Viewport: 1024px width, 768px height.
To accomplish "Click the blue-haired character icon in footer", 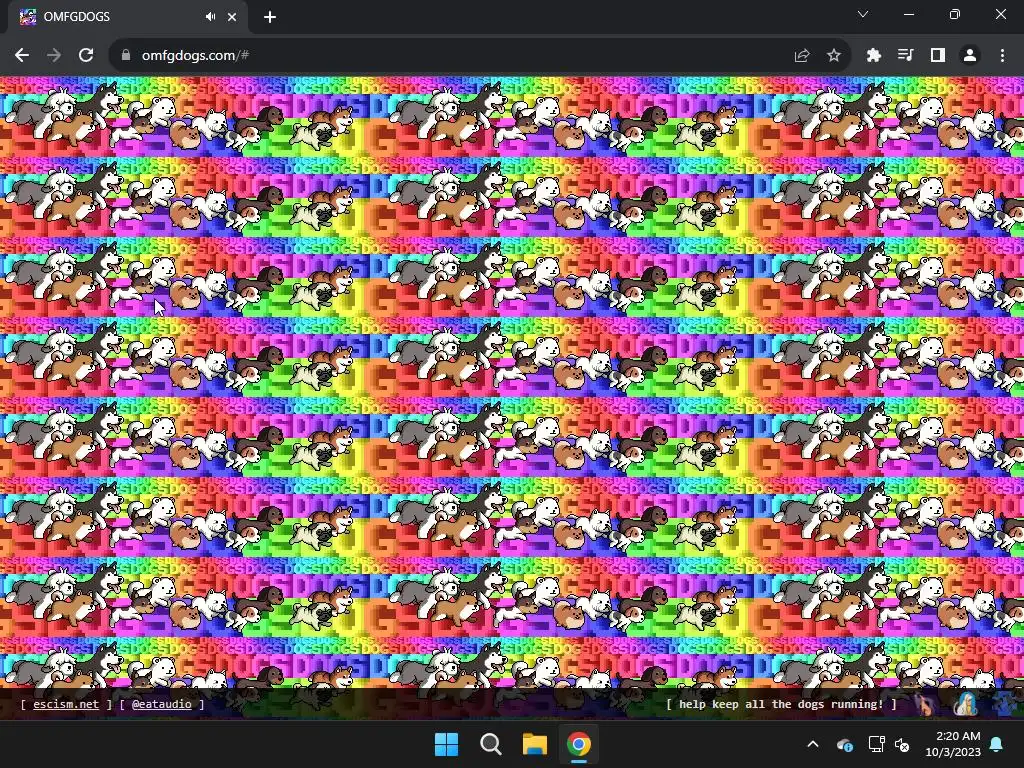I will [x=965, y=704].
